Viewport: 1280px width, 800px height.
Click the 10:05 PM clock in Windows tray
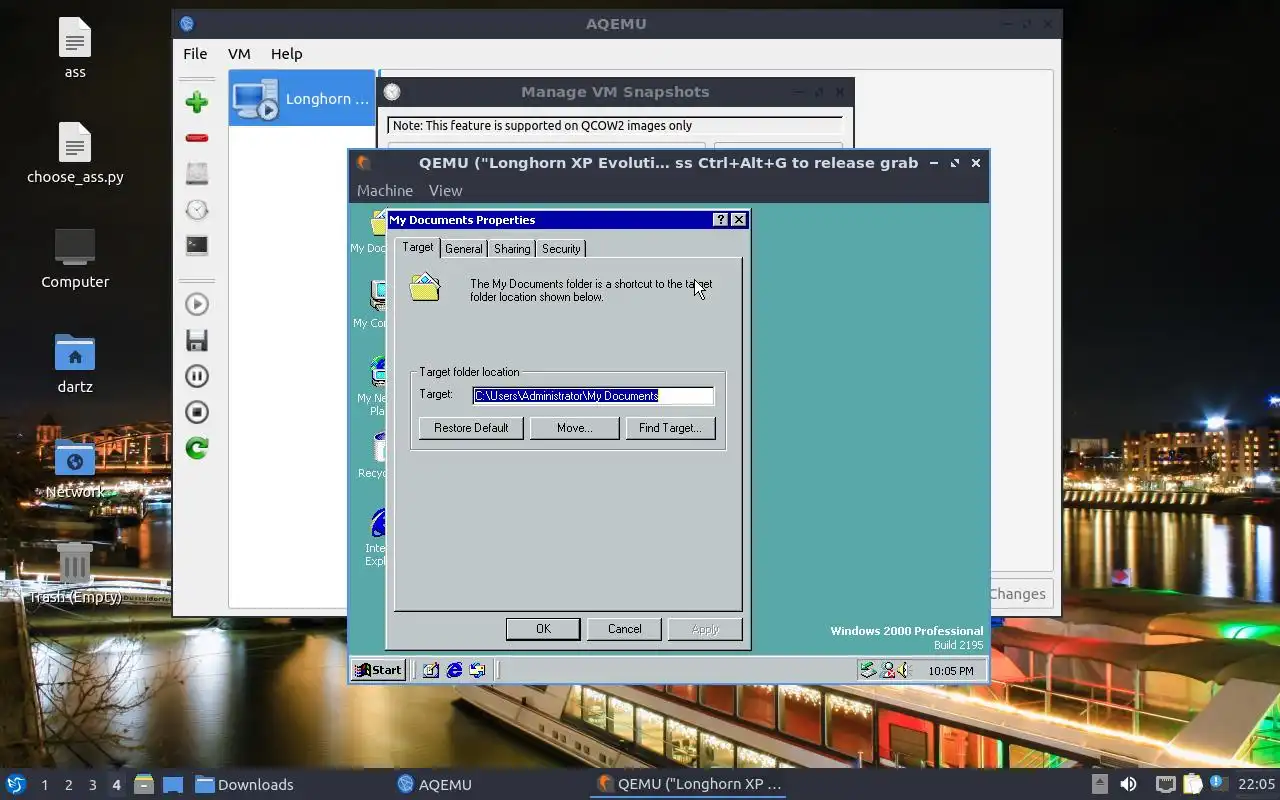950,671
